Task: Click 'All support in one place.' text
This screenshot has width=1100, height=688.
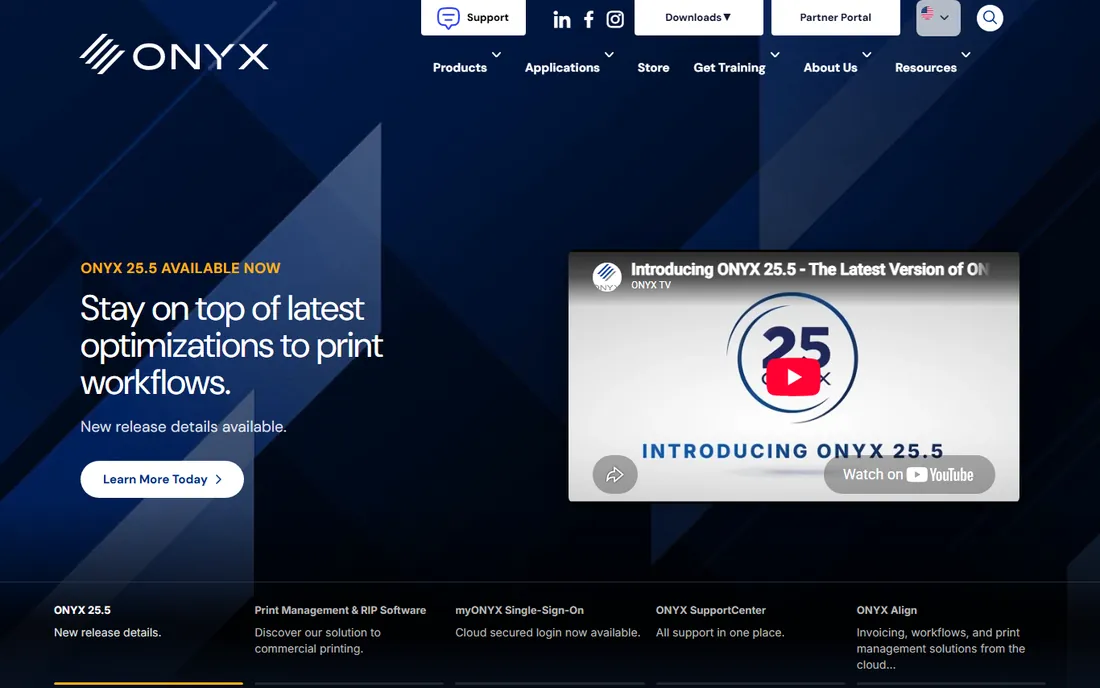Action: point(720,633)
